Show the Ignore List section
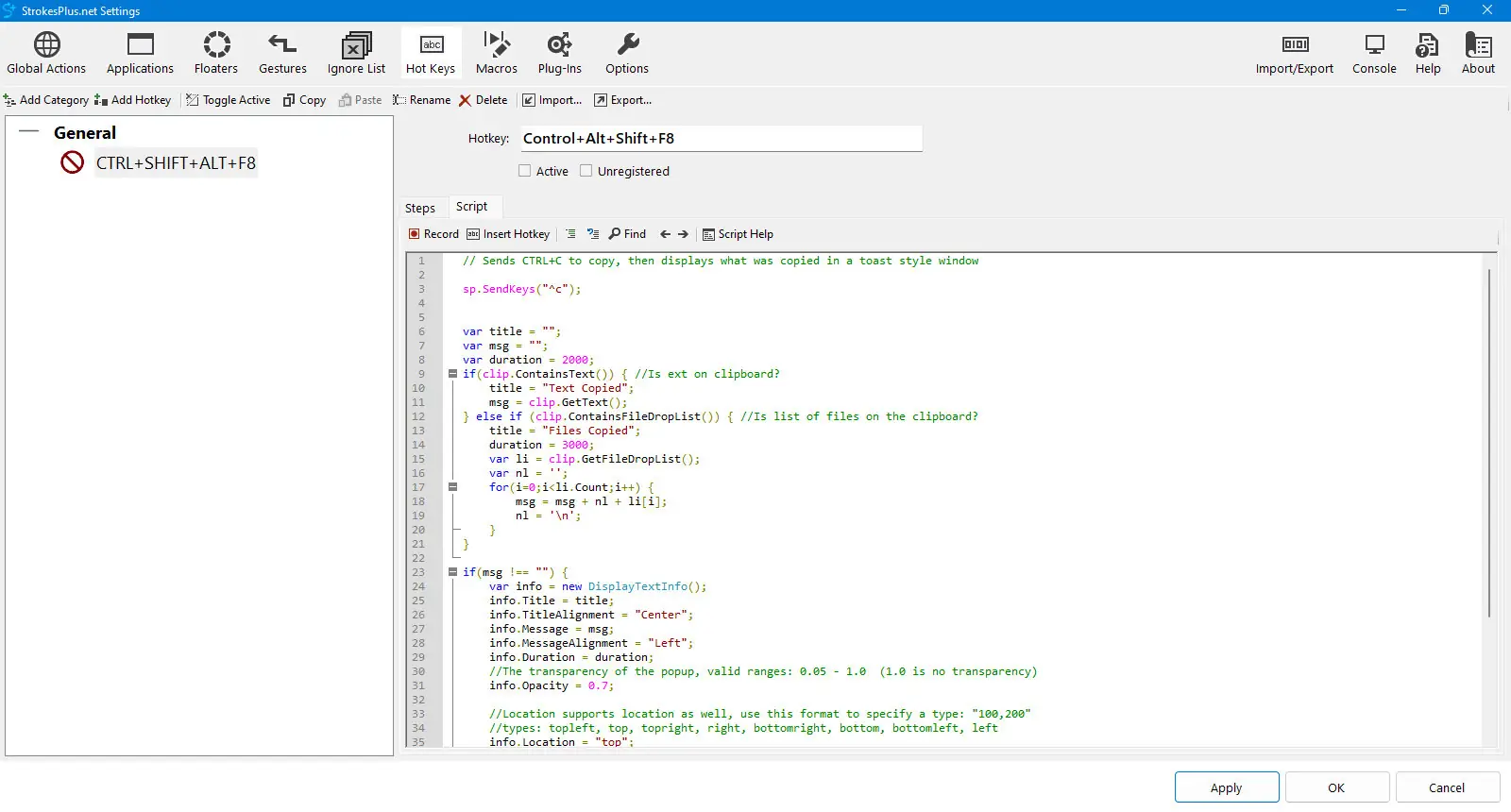1511x812 pixels. [356, 53]
